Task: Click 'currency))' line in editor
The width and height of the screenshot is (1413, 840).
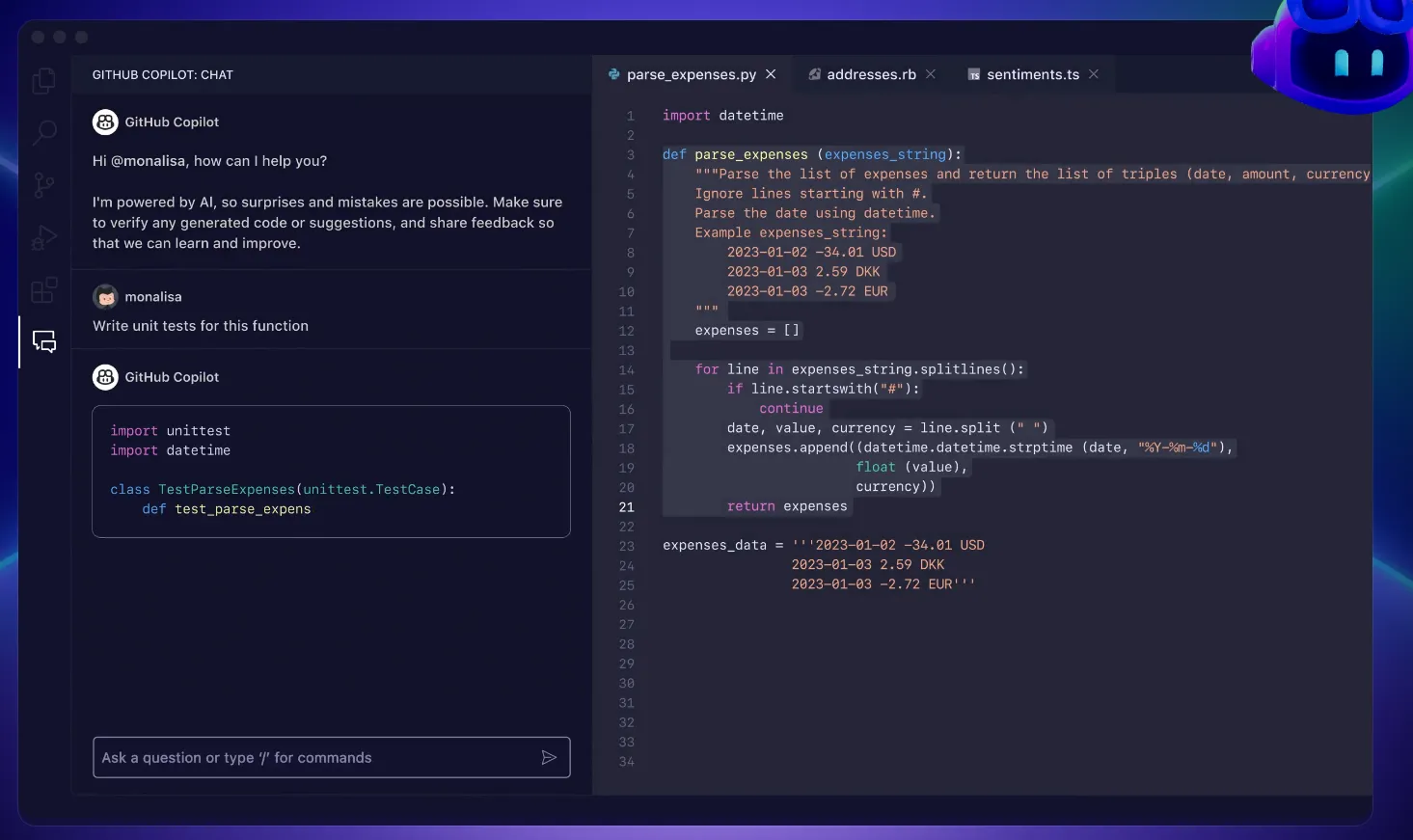Action: [896, 487]
